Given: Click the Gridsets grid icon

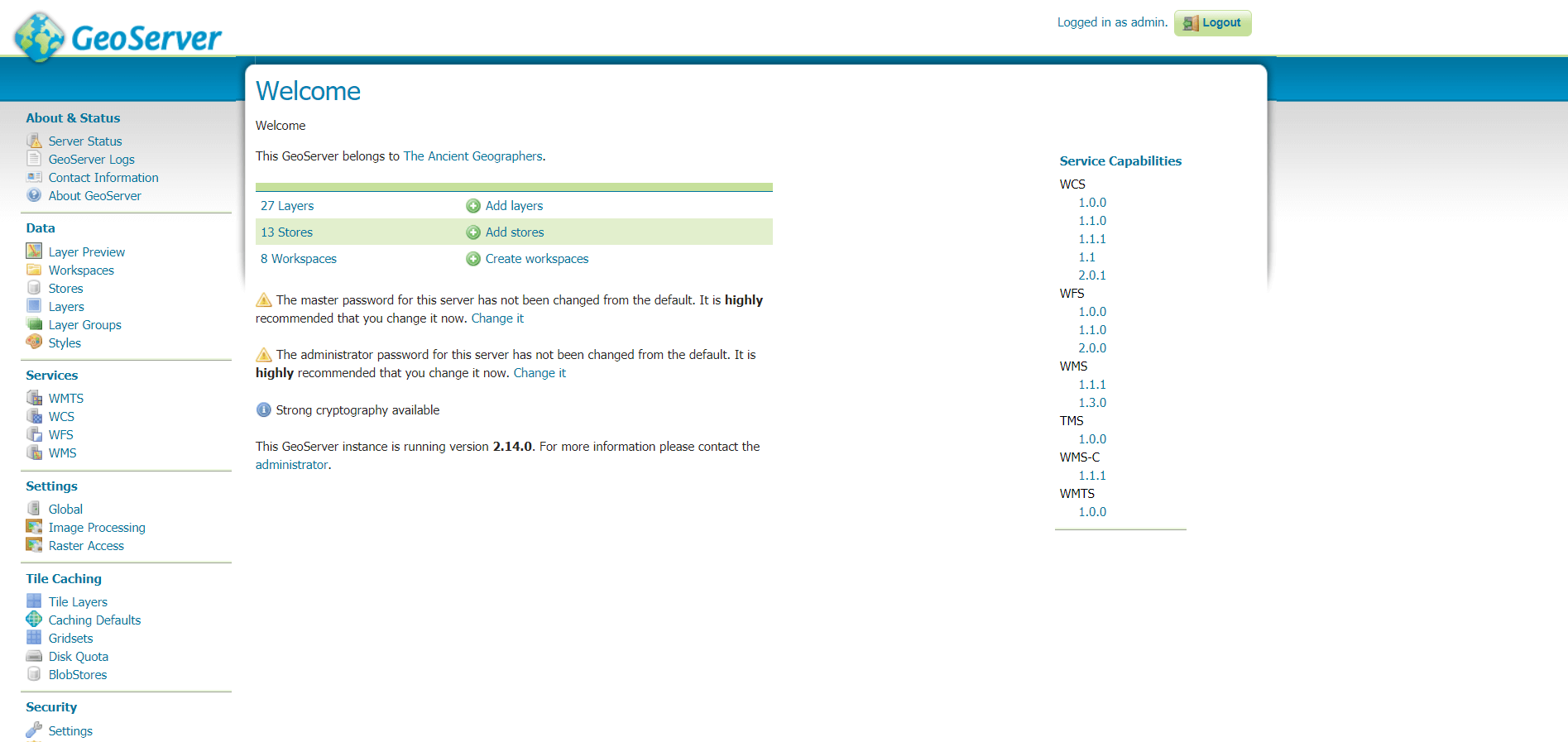Looking at the screenshot, I should click(34, 638).
